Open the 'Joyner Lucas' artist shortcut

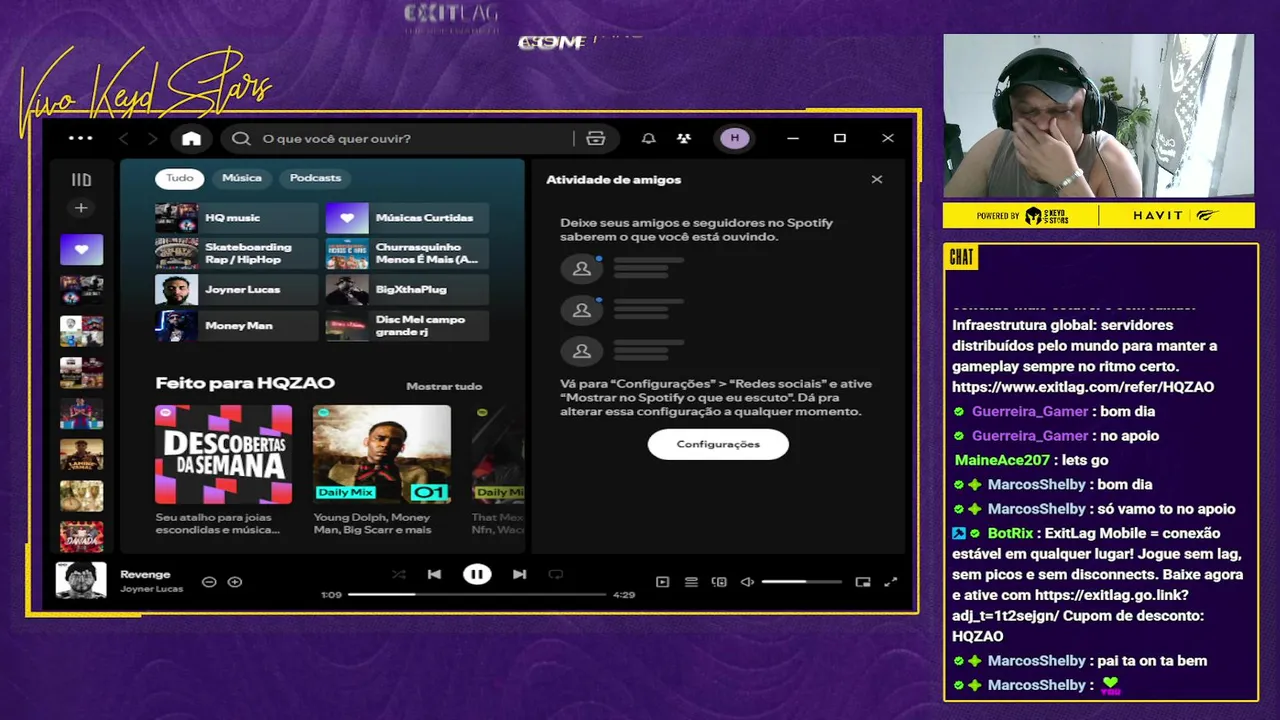click(x=237, y=290)
